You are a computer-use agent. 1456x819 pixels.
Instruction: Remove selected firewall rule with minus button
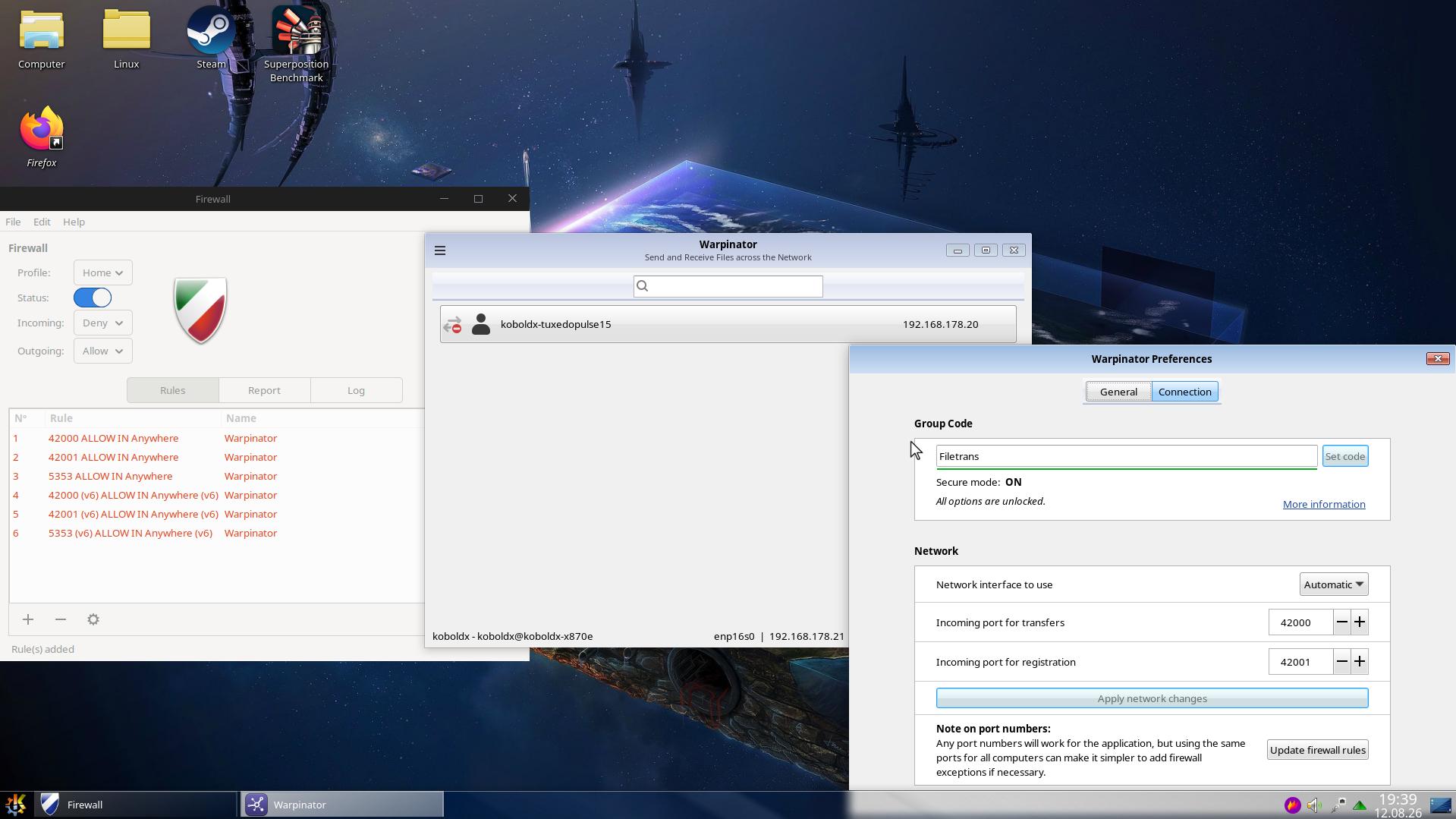coord(61,619)
